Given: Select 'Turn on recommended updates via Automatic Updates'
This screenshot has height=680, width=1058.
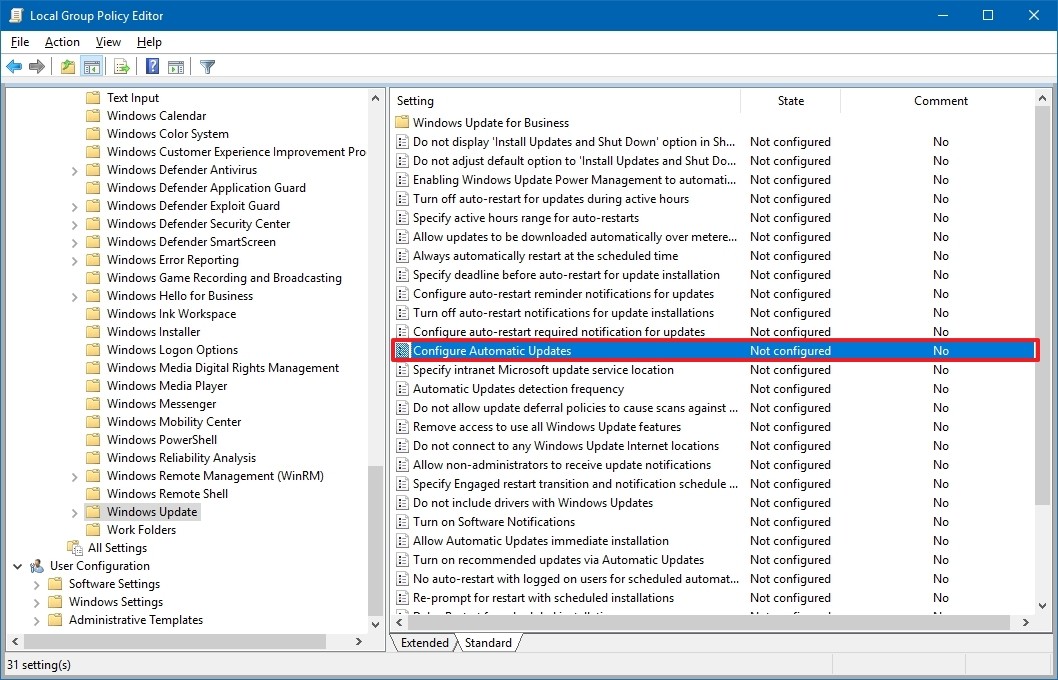Looking at the screenshot, I should tap(558, 560).
